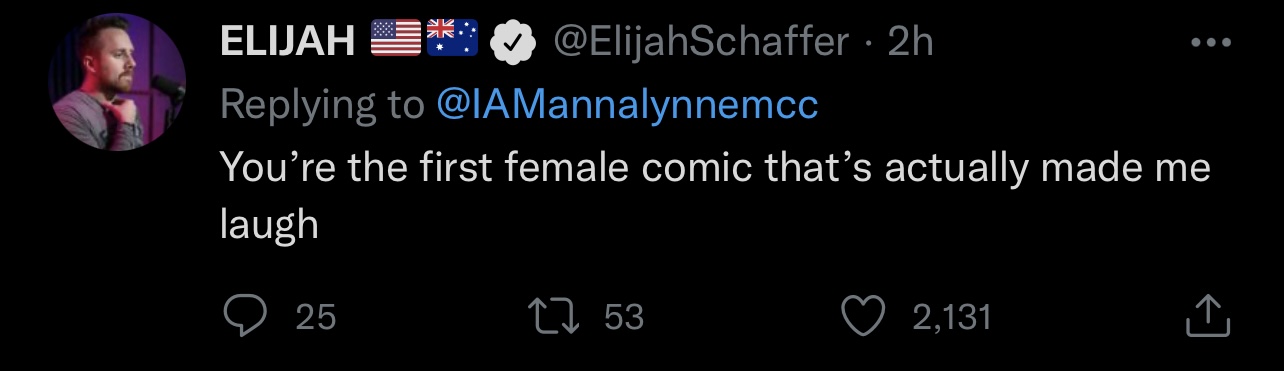Open the share tweet upload icon
Screen dimensions: 1284x371
click(1207, 316)
